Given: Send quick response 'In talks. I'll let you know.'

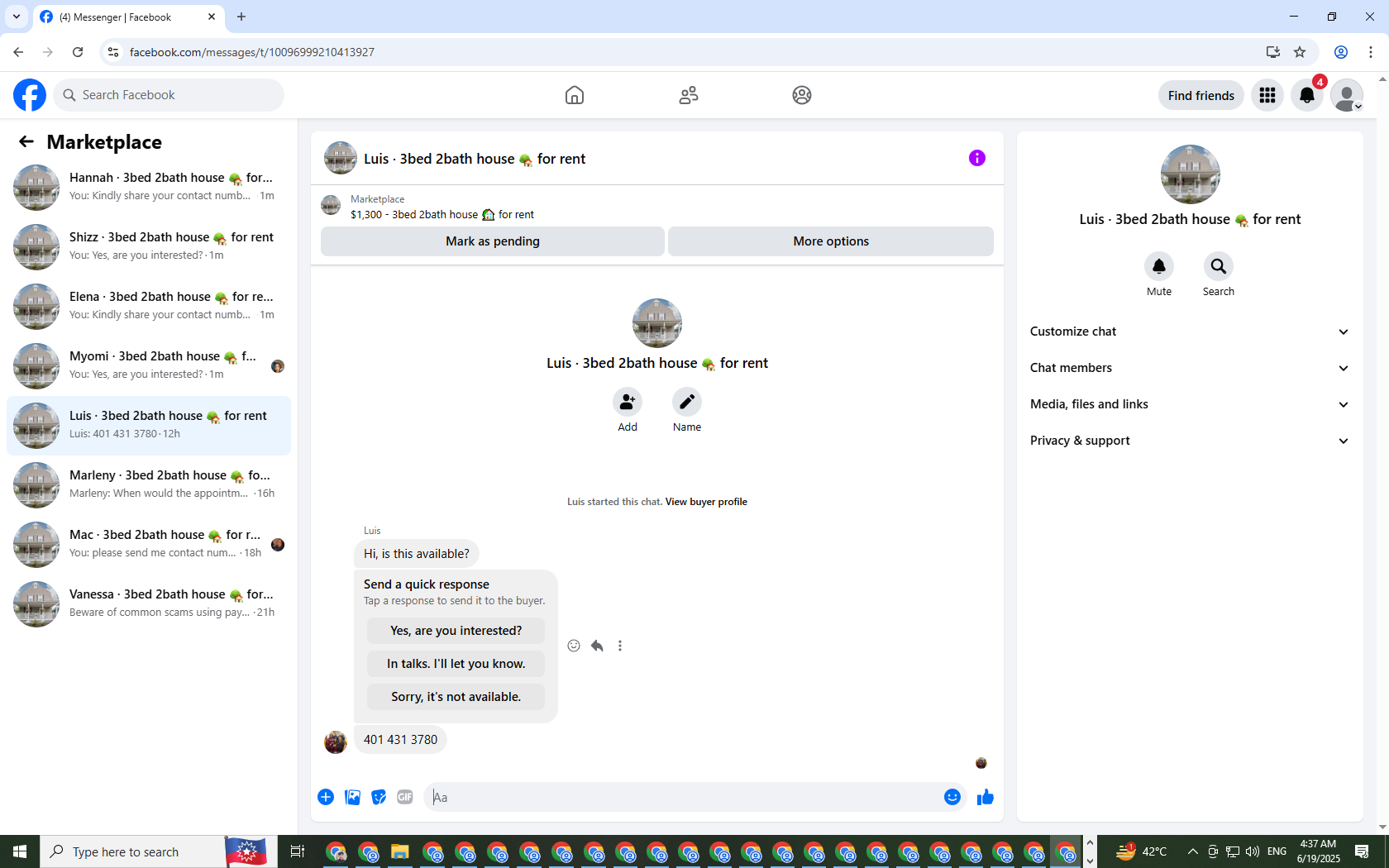Looking at the screenshot, I should point(456,664).
